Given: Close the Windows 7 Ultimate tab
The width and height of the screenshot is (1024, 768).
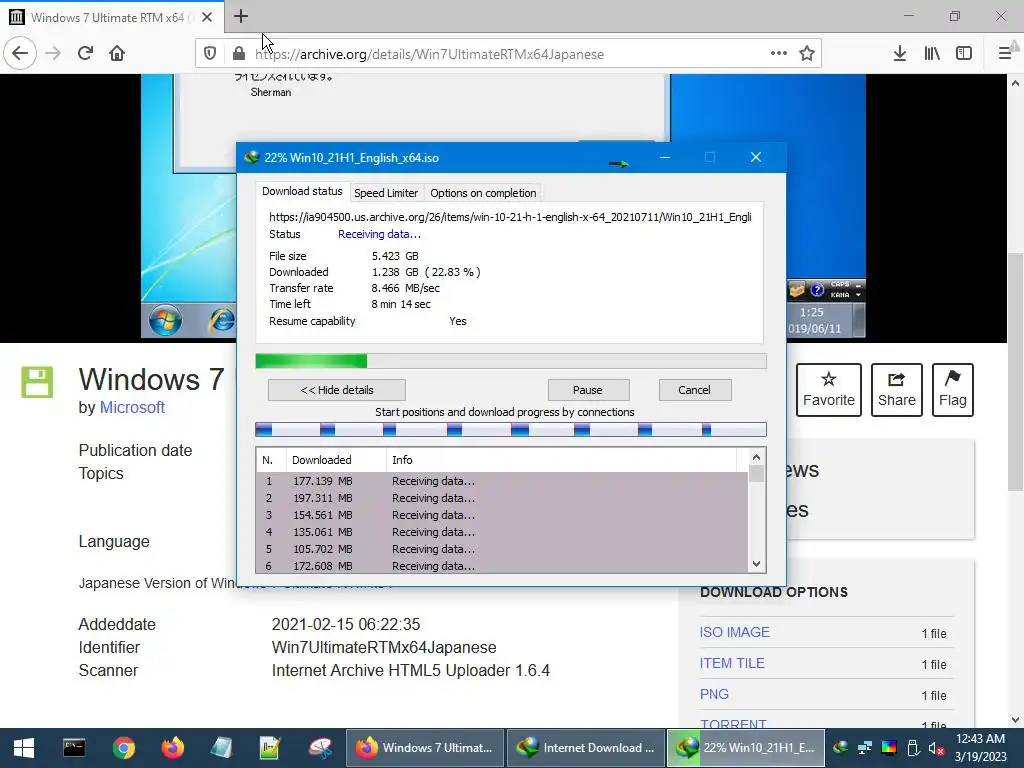Looking at the screenshot, I should 207,18.
